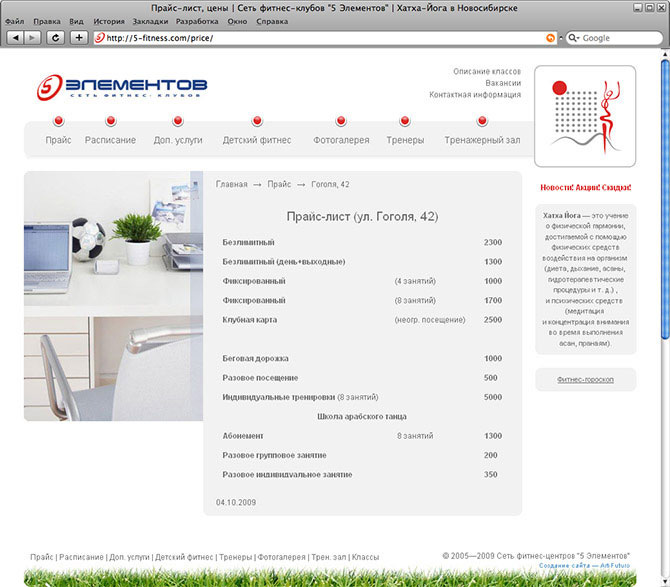Reload the page with the refresh button
The image size is (670, 587).
(x=56, y=38)
